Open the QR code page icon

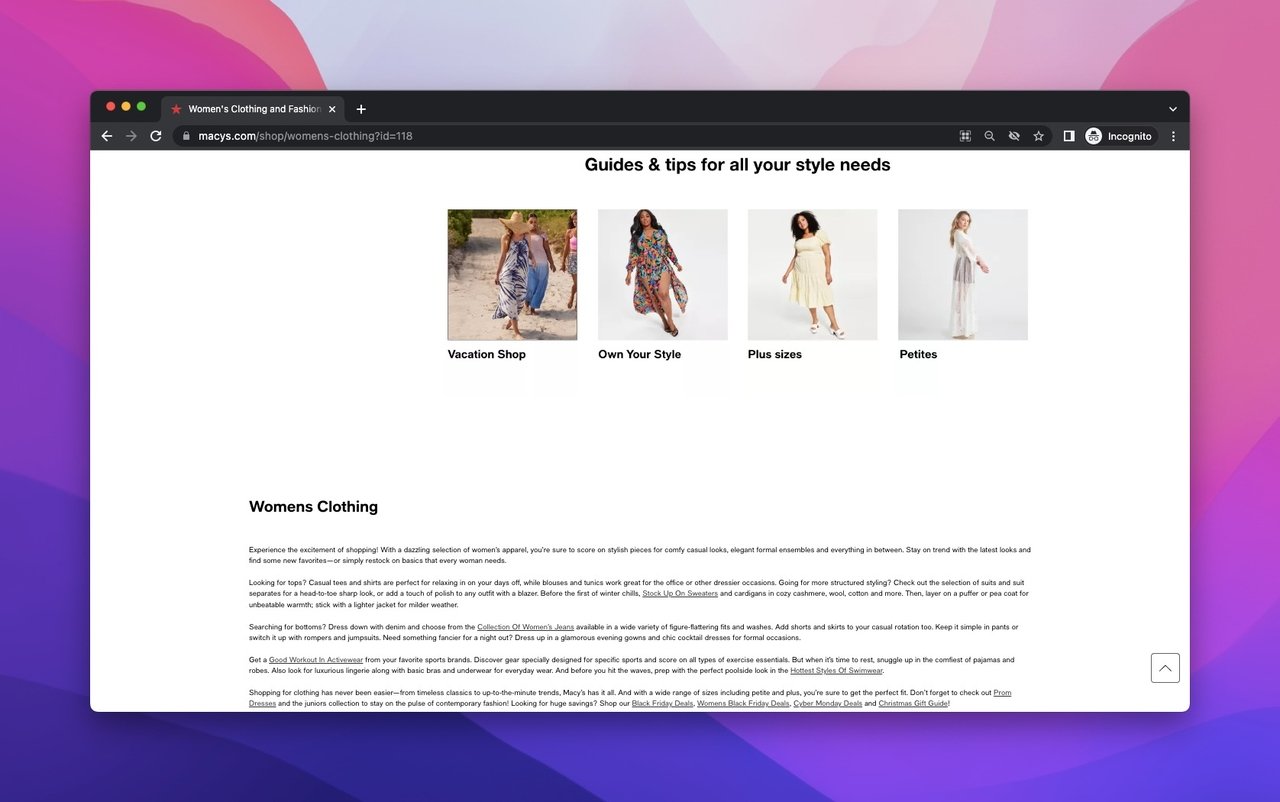coord(965,136)
